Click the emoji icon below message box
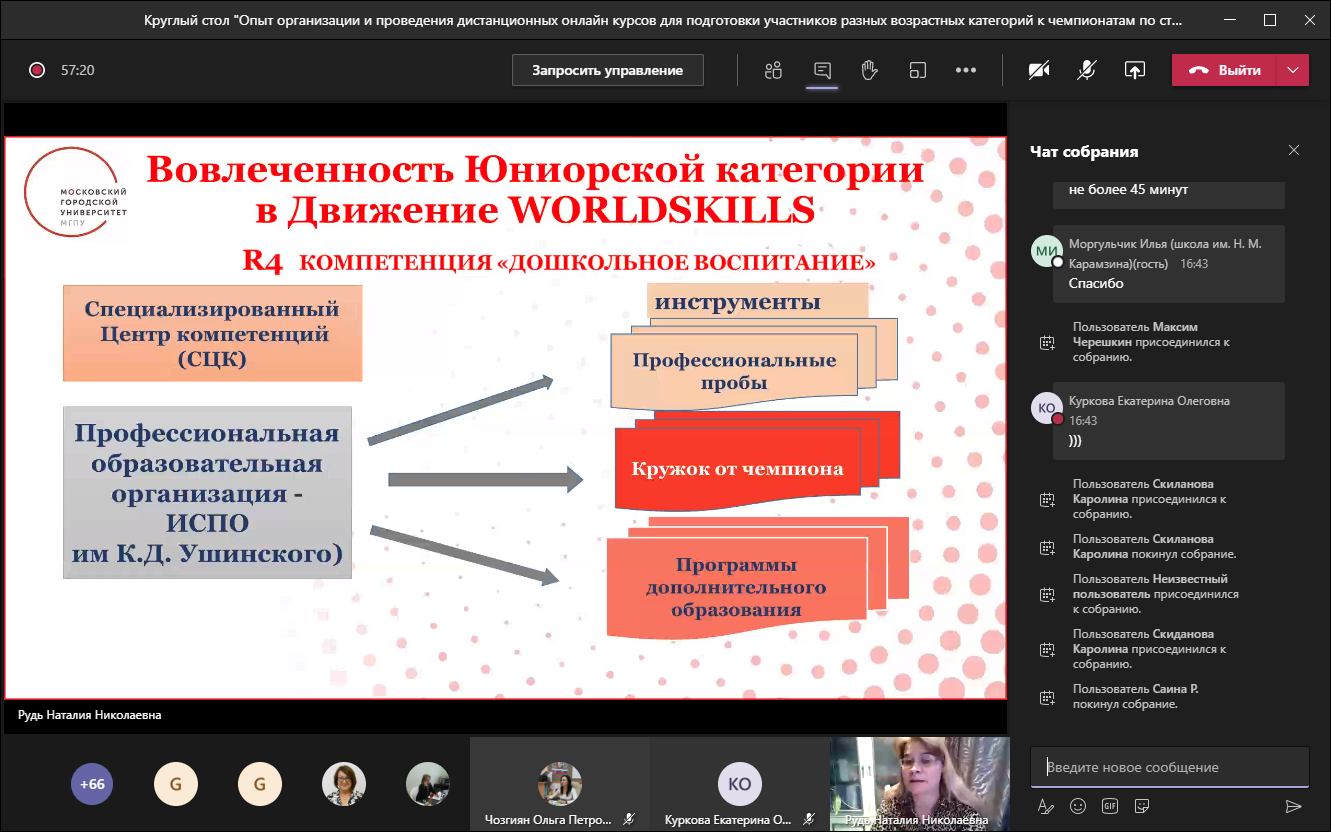Screen dimensions: 1331x832 pyautogui.click(x=1078, y=806)
